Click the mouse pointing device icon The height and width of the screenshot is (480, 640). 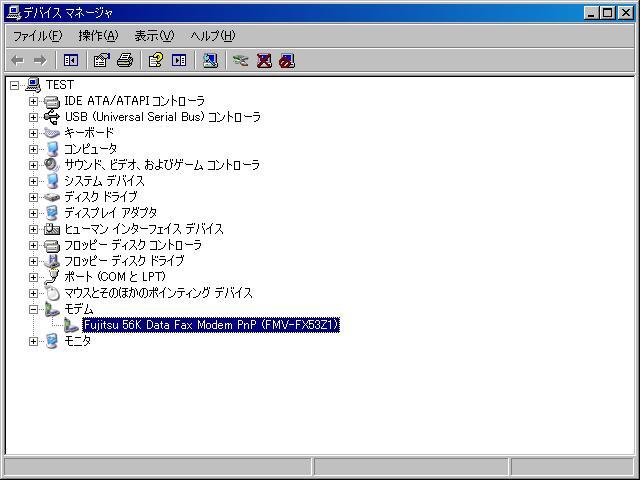click(x=52, y=293)
